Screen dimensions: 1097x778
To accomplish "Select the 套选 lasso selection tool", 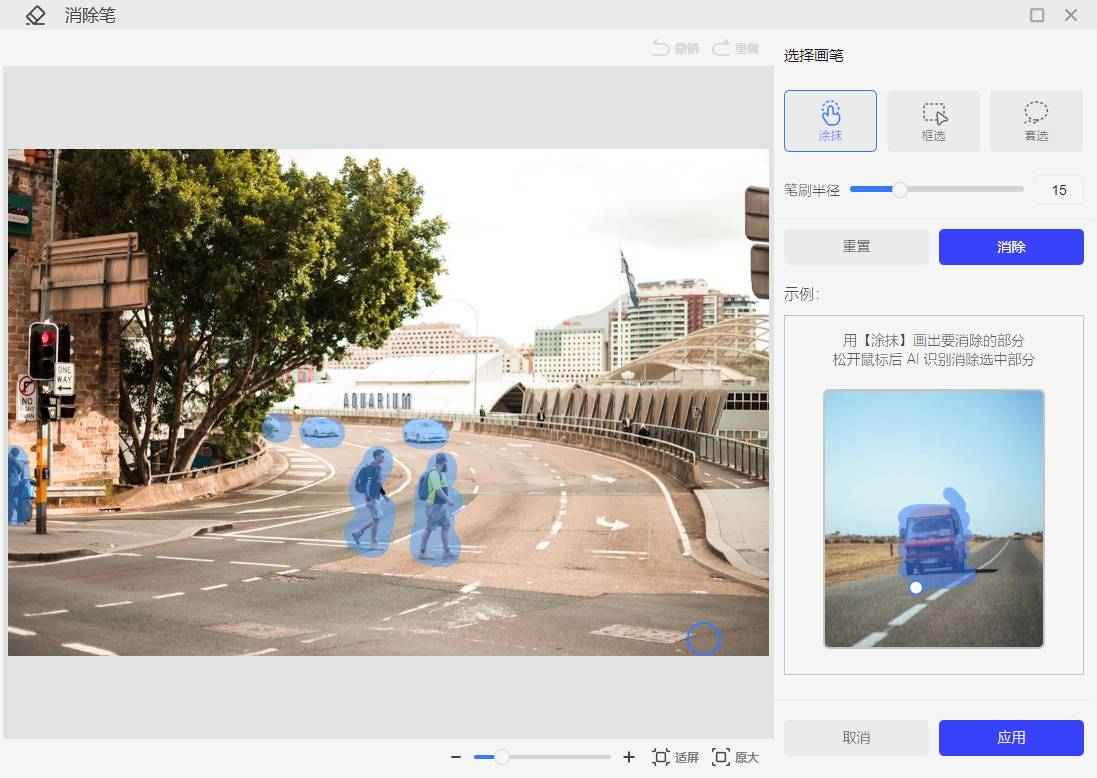I will coord(1036,121).
